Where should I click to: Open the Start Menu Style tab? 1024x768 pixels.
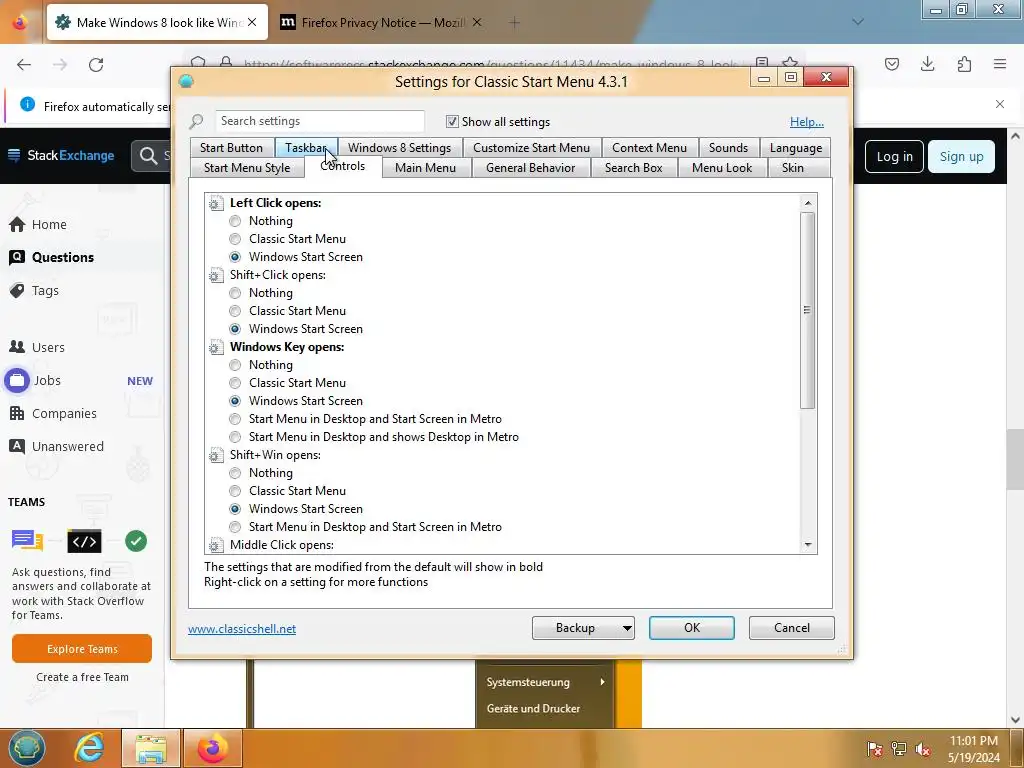(247, 168)
